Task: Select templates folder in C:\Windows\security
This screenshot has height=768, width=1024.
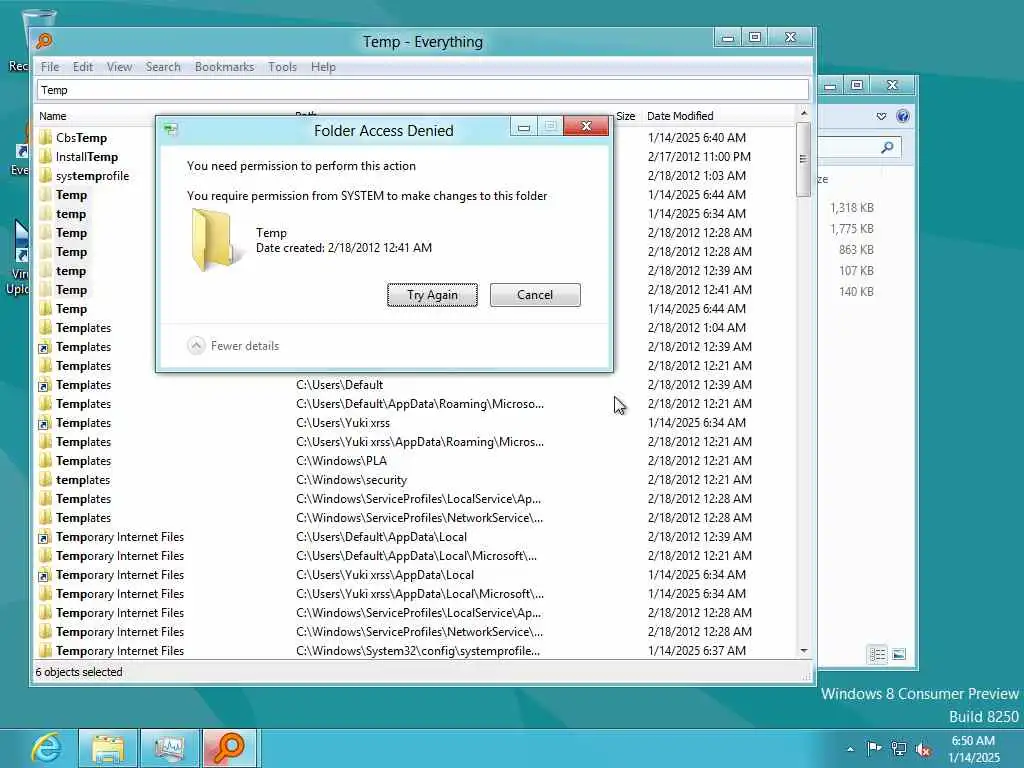Action: coord(83,479)
